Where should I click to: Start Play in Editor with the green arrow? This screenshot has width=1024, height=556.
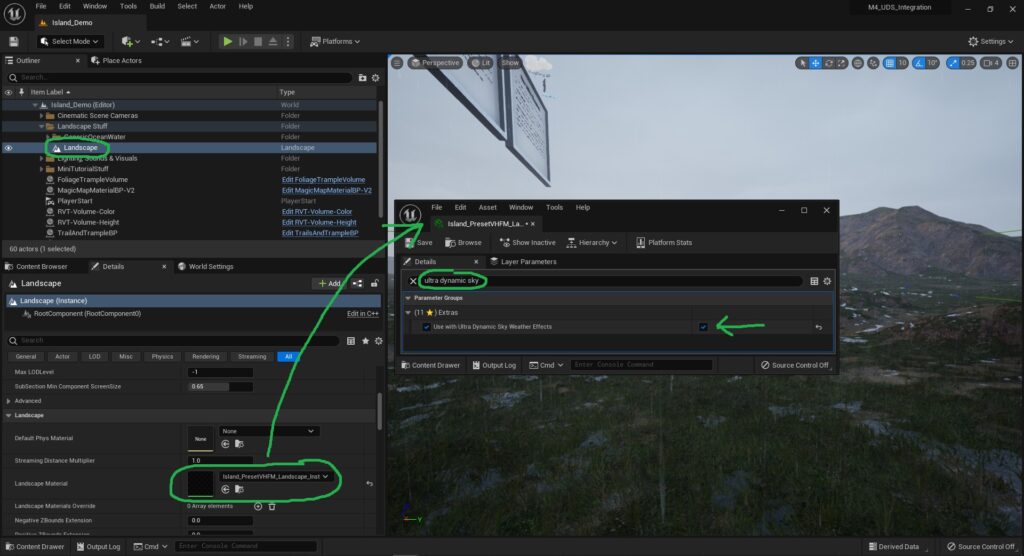(x=227, y=41)
